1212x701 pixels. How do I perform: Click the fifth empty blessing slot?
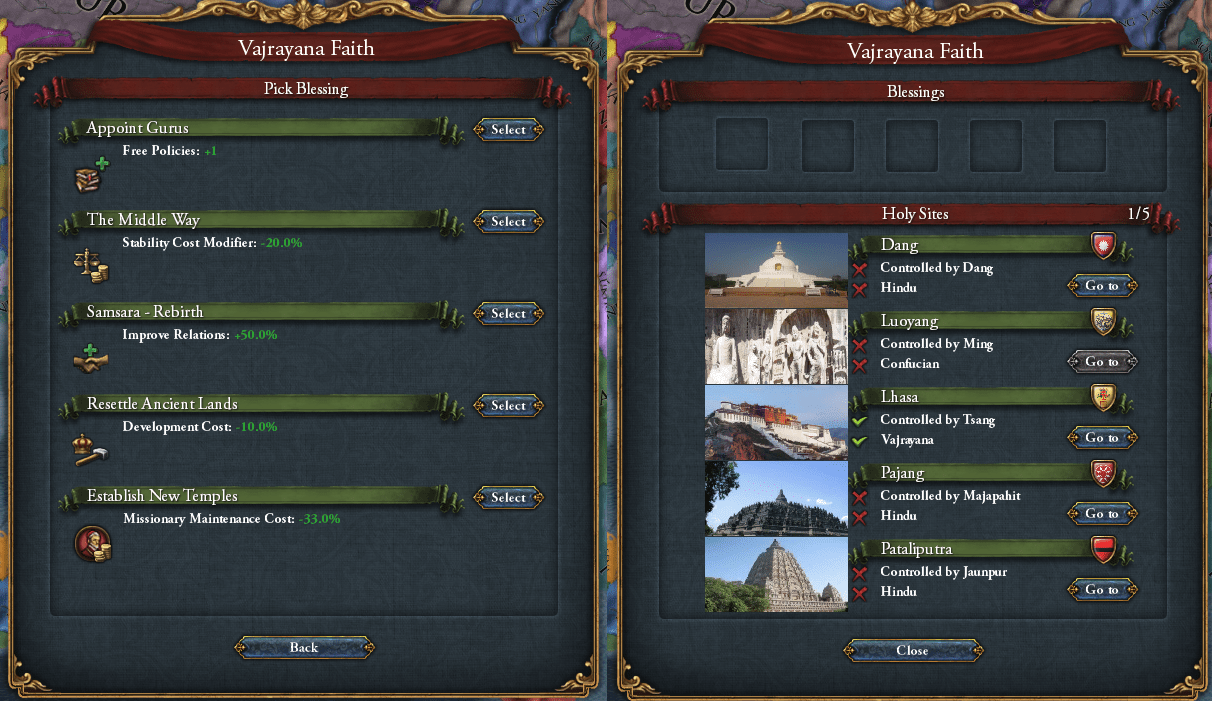[1080, 146]
